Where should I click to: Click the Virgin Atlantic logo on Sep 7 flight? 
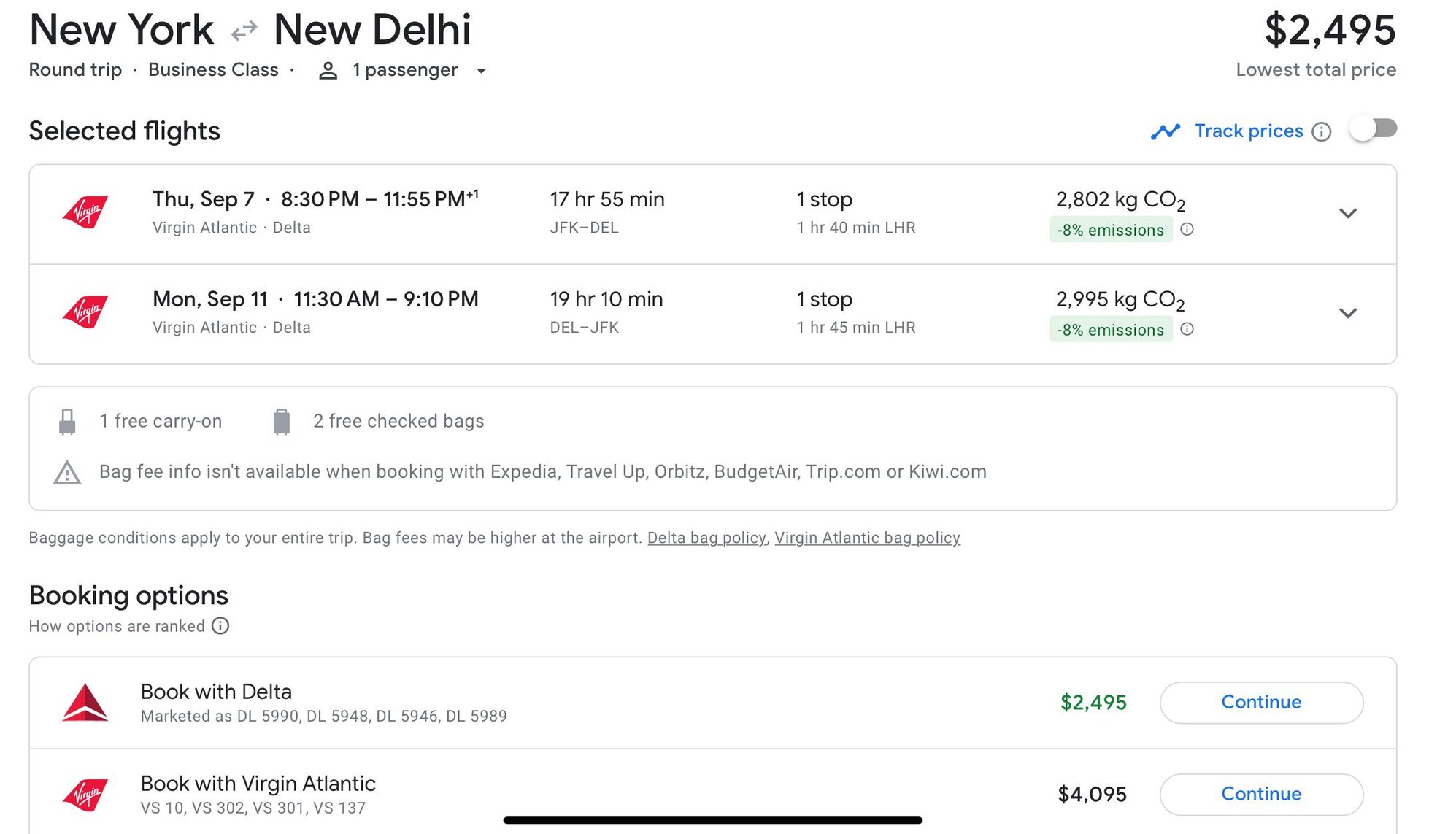pyautogui.click(x=85, y=212)
